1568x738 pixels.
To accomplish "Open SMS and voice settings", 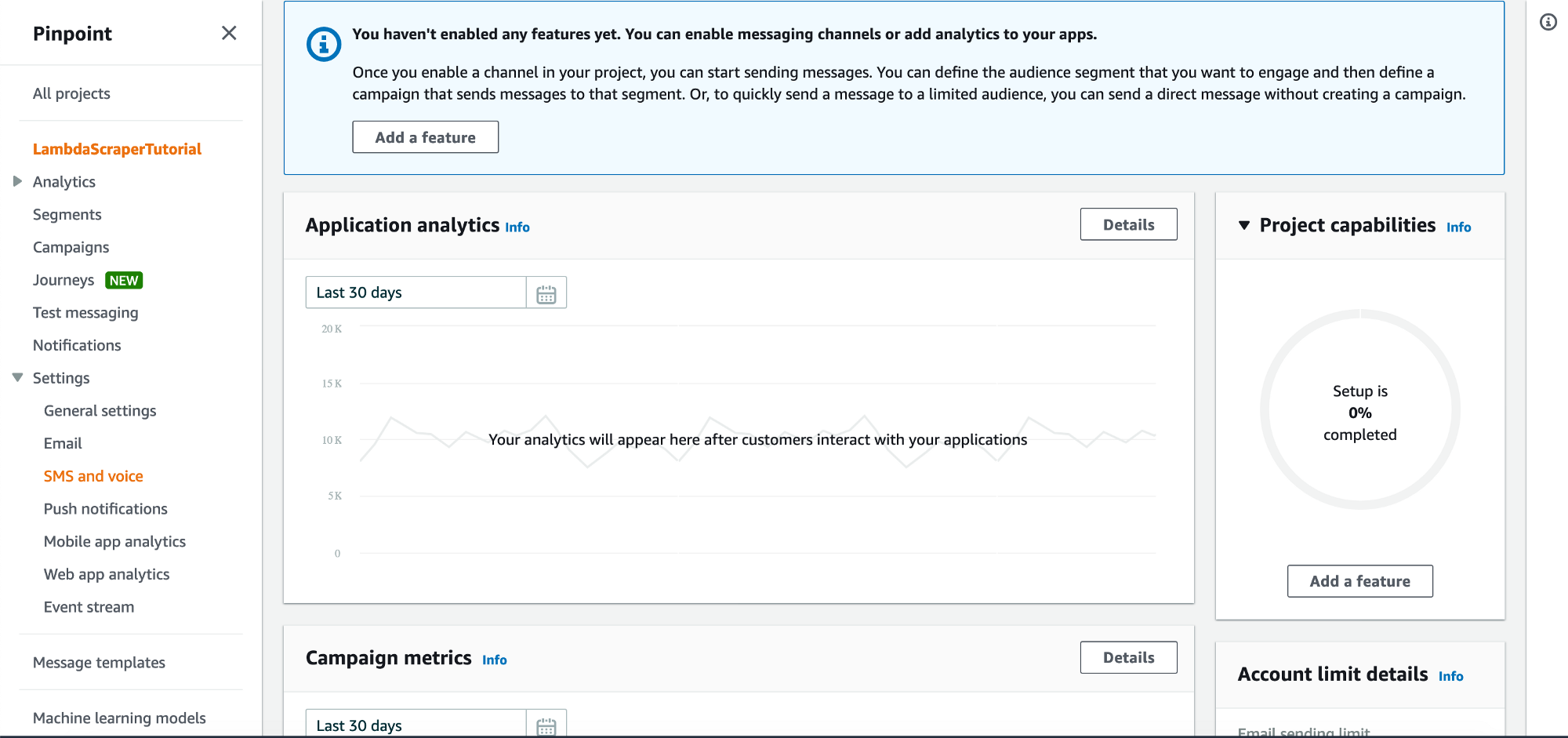I will (93, 476).
